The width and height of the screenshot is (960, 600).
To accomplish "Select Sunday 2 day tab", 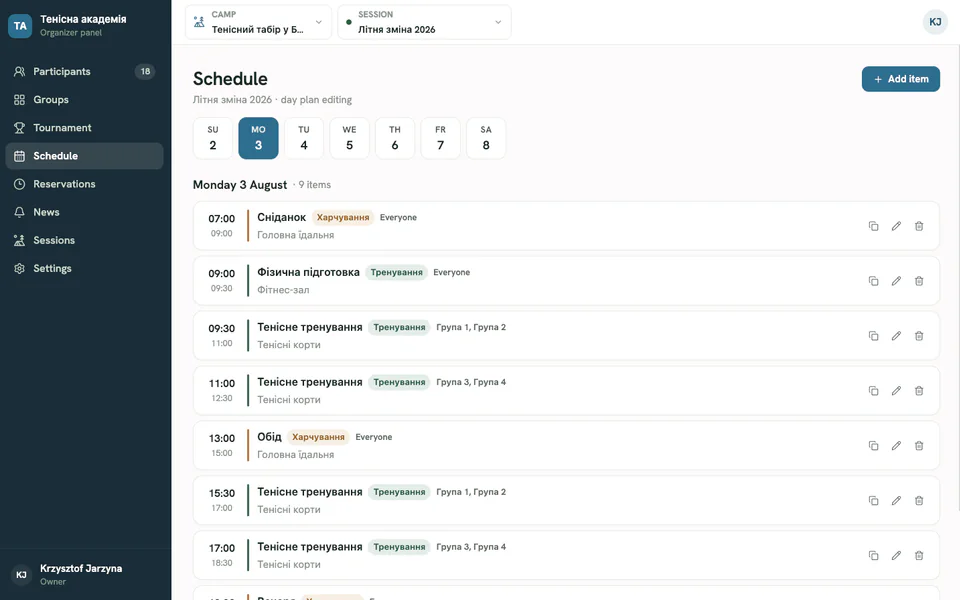I will [212, 138].
